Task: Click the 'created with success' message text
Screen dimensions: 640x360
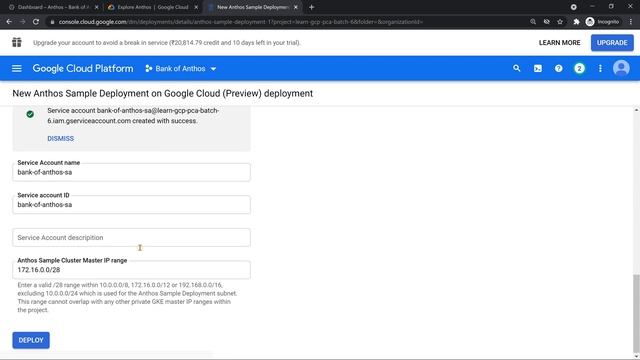Action: coord(133,116)
